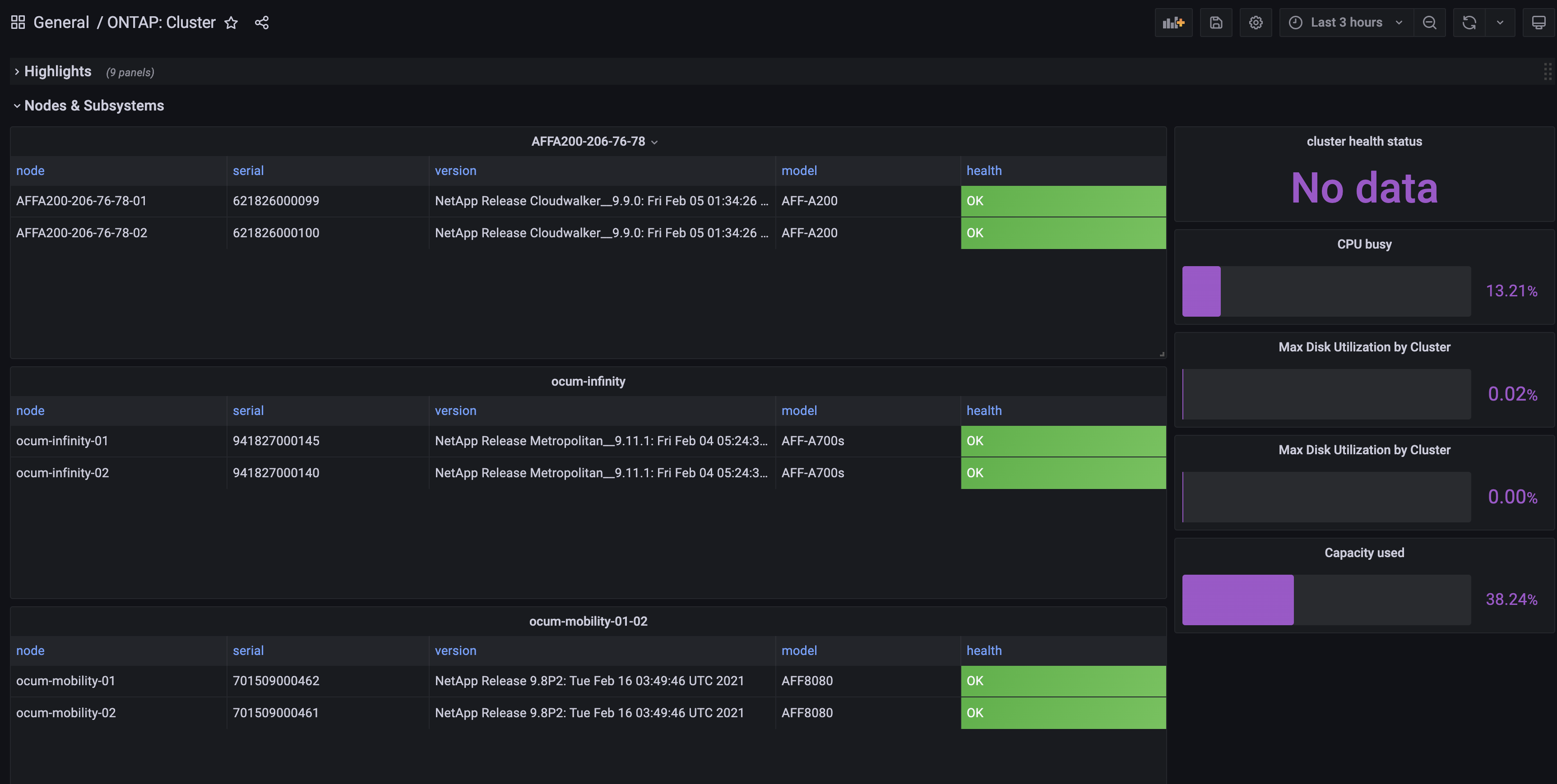This screenshot has height=784, width=1557.
Task: Zoom out the time range
Action: (x=1430, y=23)
